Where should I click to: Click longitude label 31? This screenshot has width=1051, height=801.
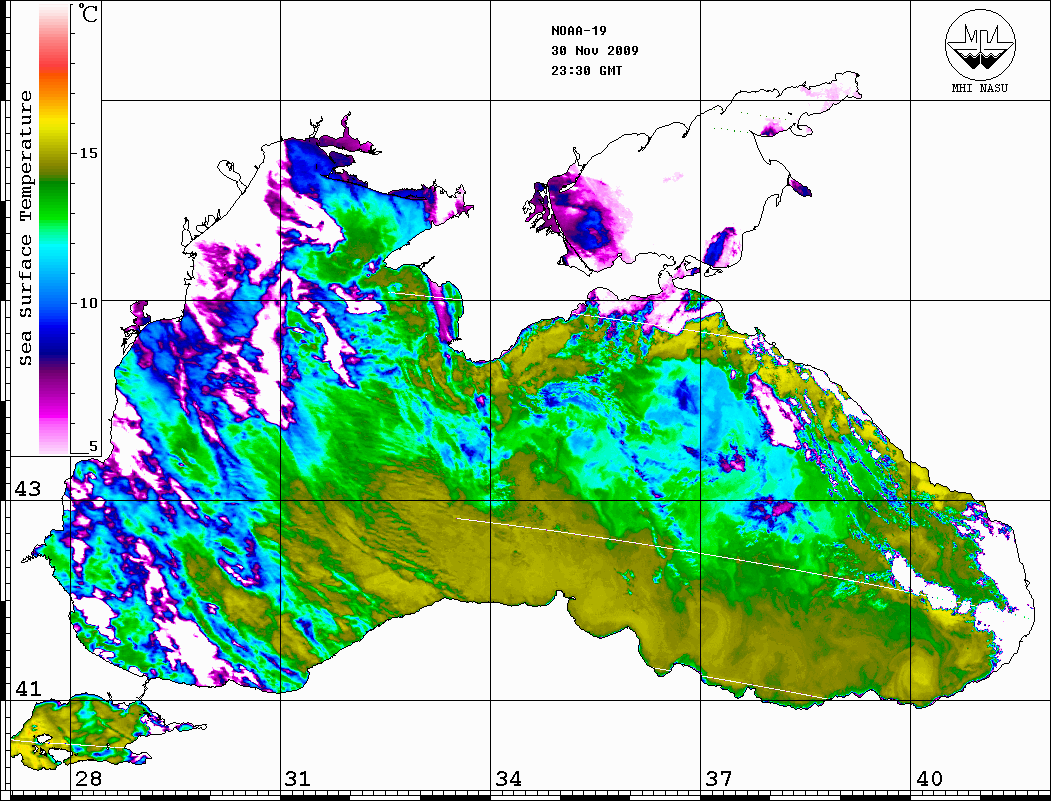pos(298,779)
